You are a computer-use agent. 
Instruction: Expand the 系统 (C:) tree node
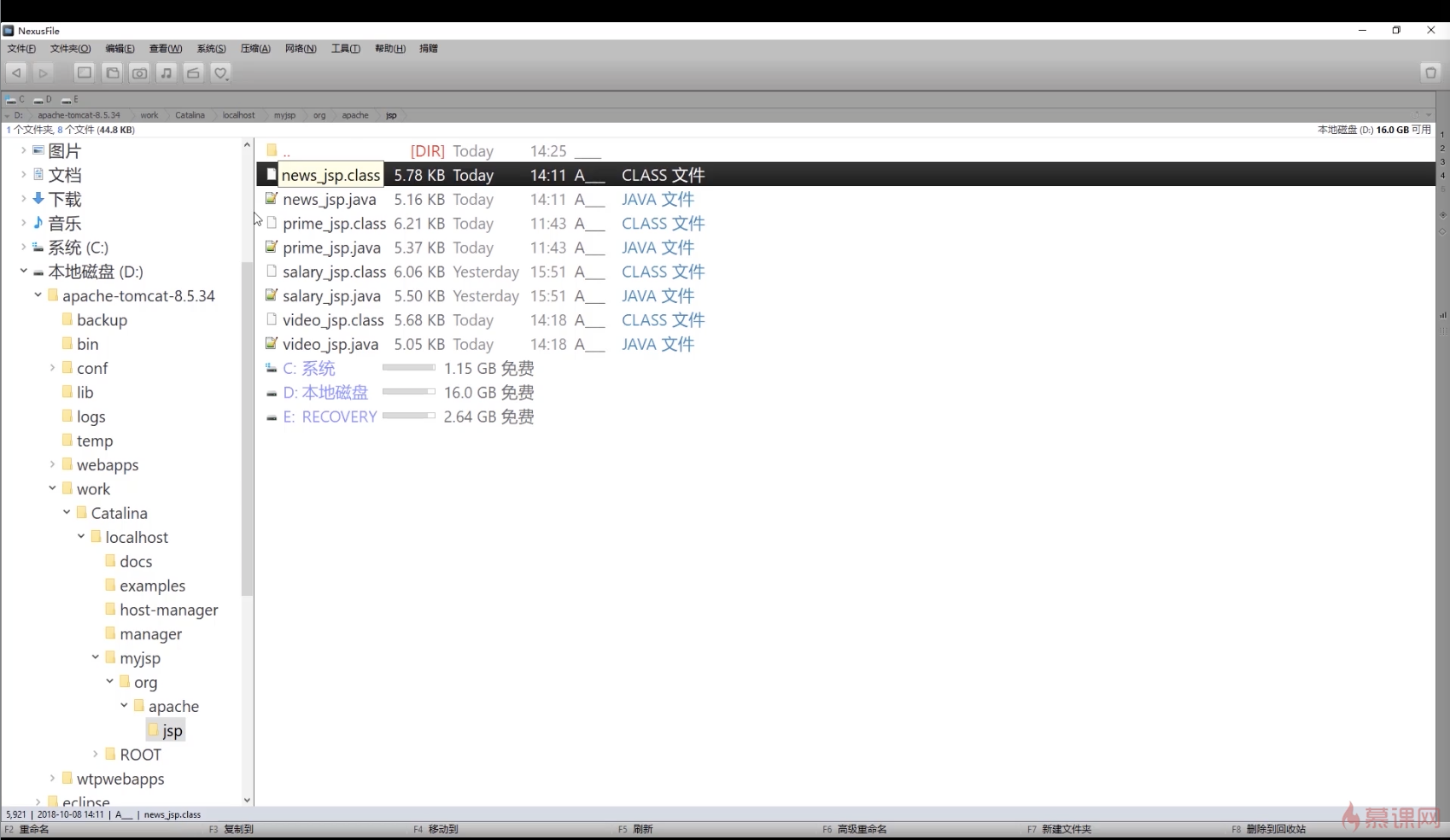point(24,247)
